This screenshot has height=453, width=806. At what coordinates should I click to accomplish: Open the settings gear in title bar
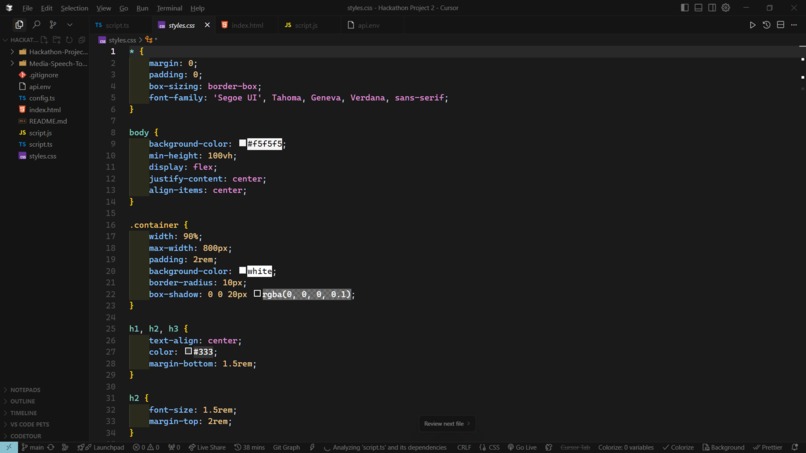click(726, 8)
